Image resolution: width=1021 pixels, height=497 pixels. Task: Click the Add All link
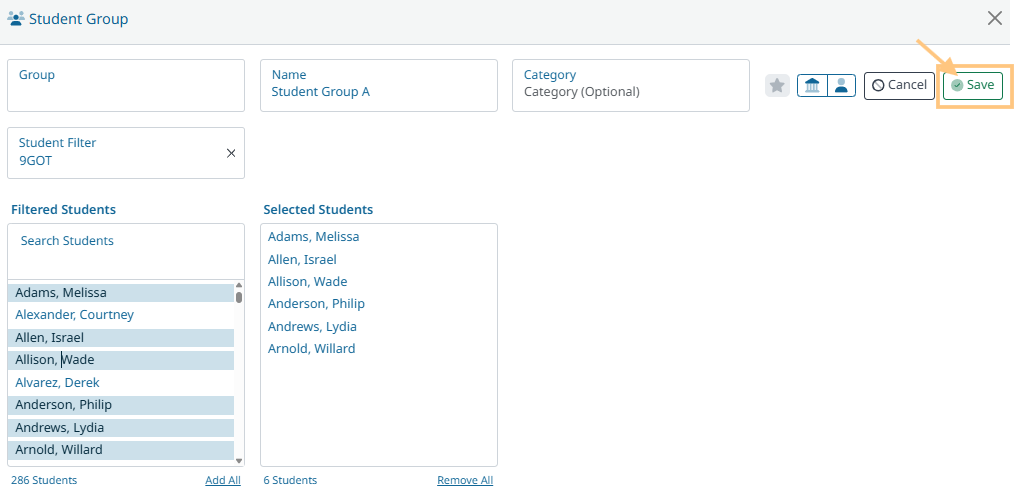(222, 481)
